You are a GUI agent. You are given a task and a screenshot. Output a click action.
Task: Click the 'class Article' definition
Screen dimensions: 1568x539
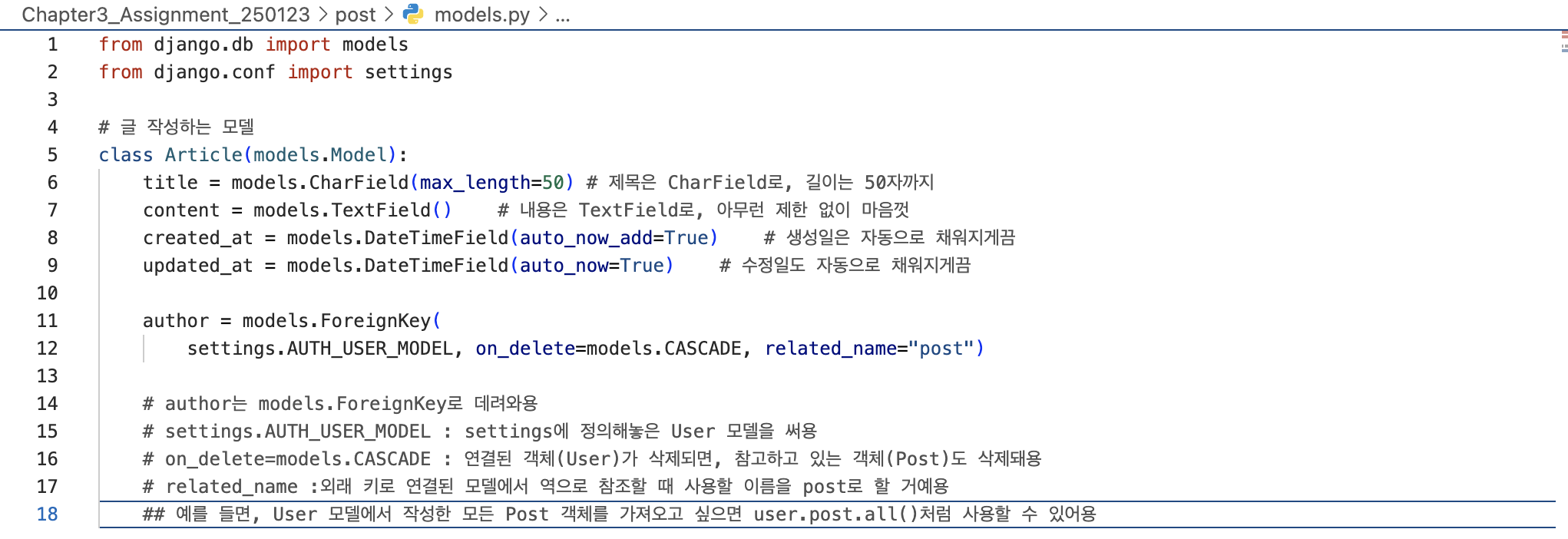pyautogui.click(x=253, y=155)
